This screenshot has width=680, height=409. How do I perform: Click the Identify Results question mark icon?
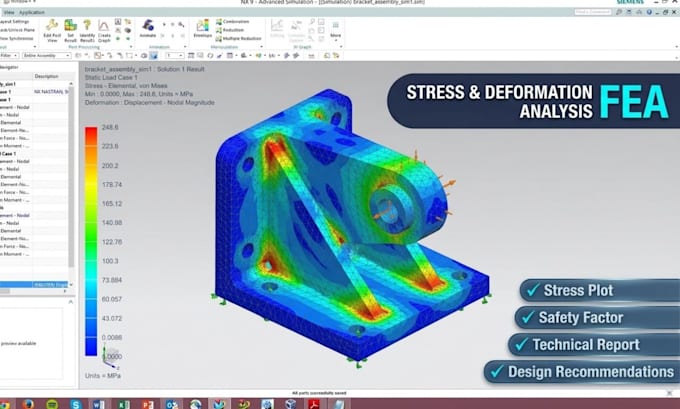click(x=87, y=26)
